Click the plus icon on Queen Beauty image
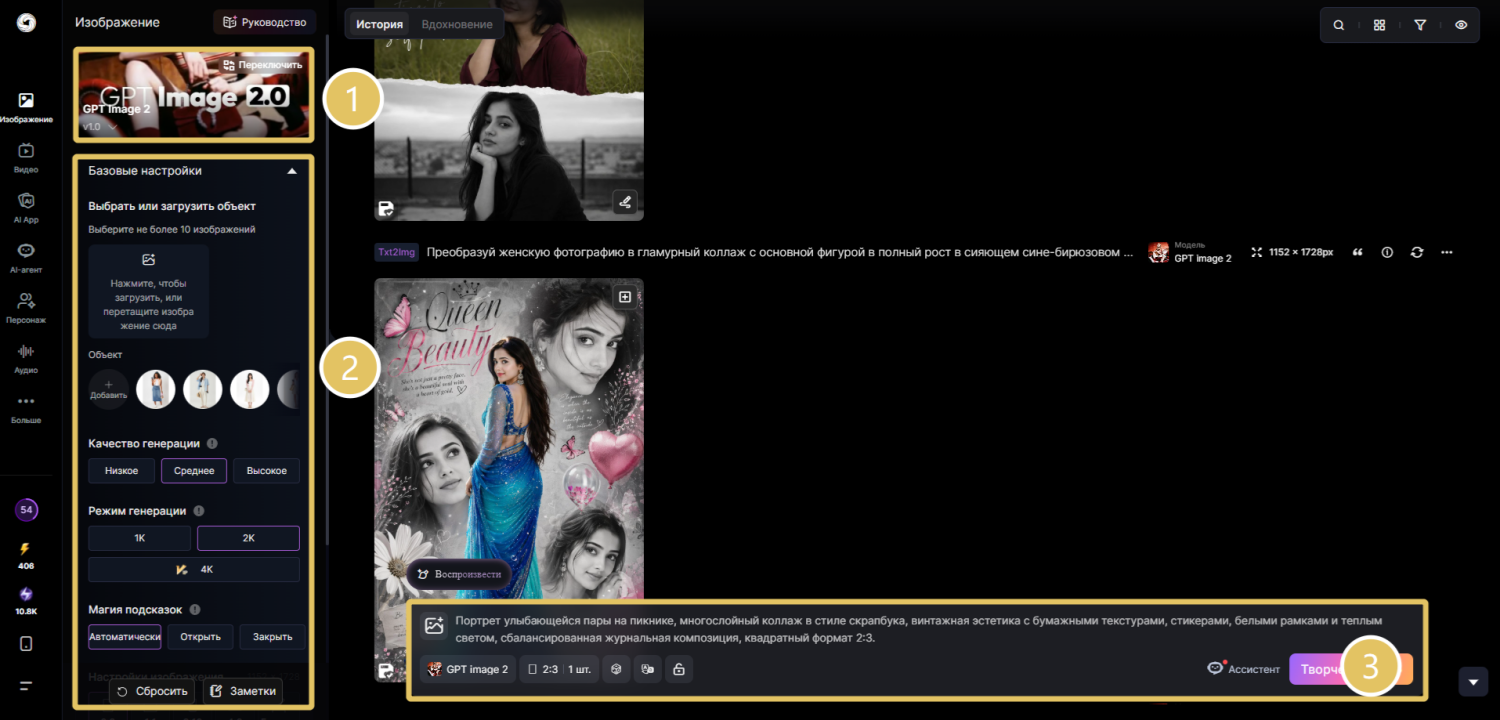 click(625, 297)
